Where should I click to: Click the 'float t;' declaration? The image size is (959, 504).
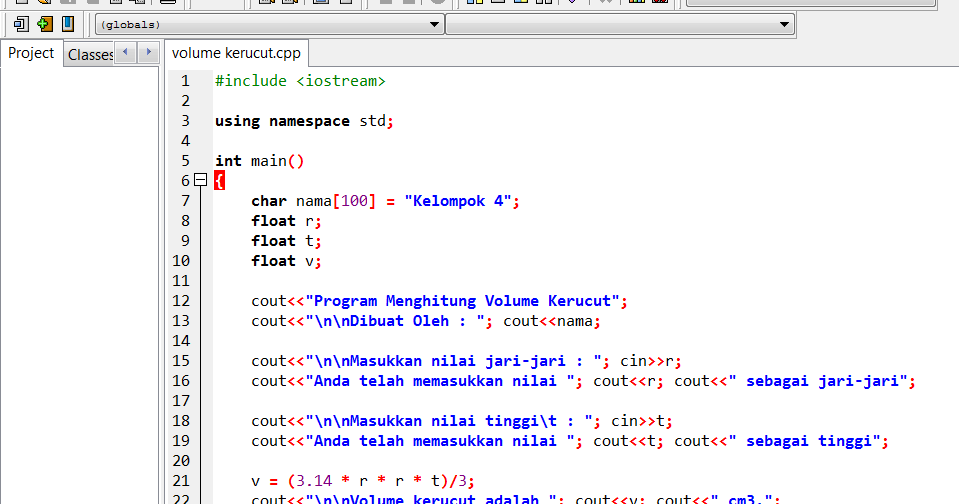click(286, 241)
